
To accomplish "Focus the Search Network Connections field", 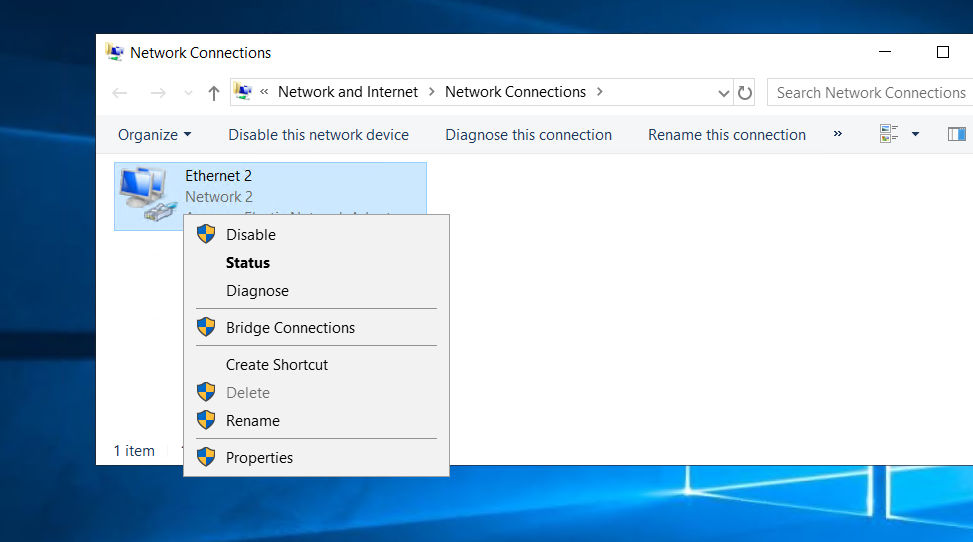I will click(870, 93).
